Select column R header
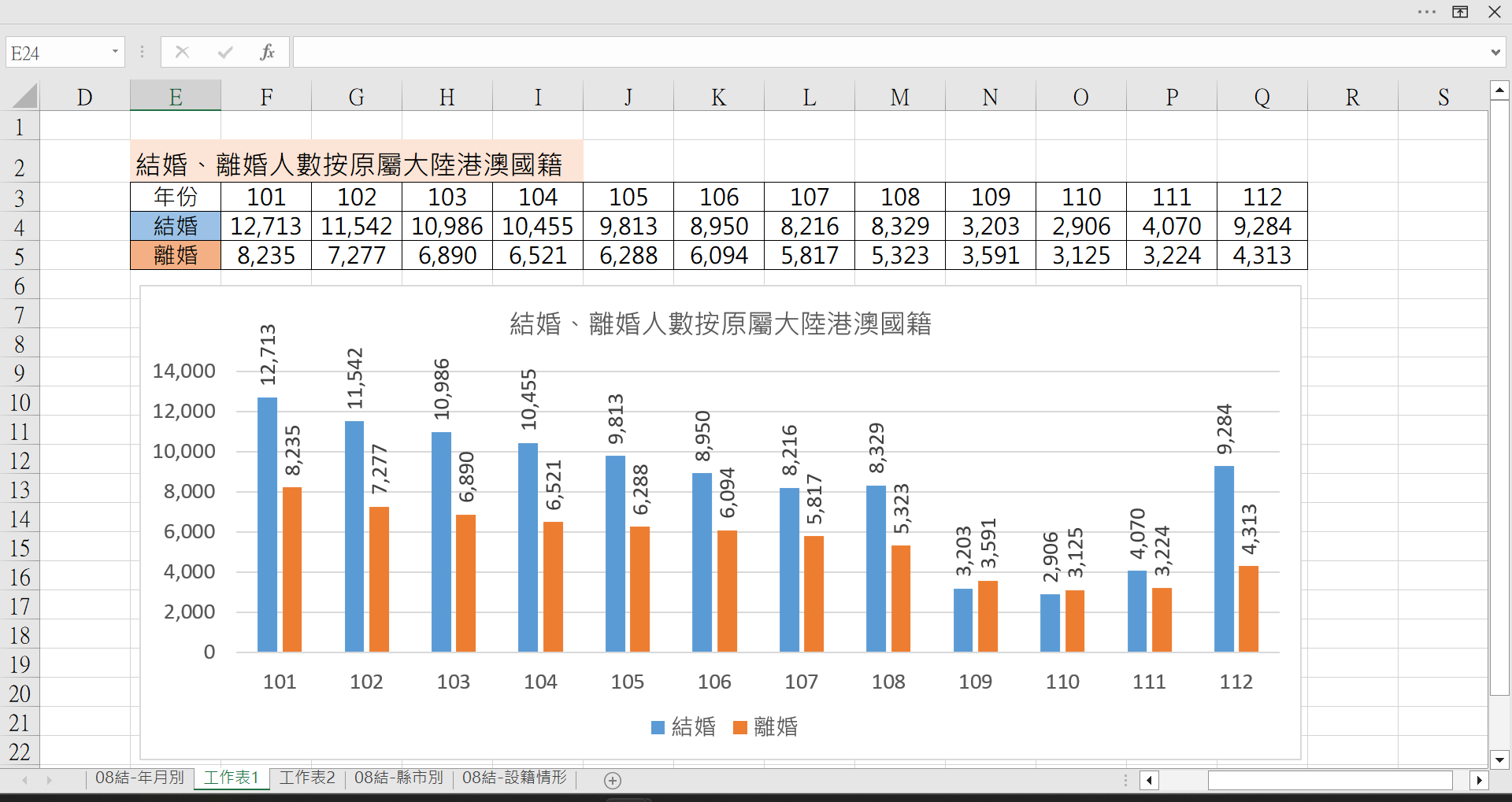 1353,96
